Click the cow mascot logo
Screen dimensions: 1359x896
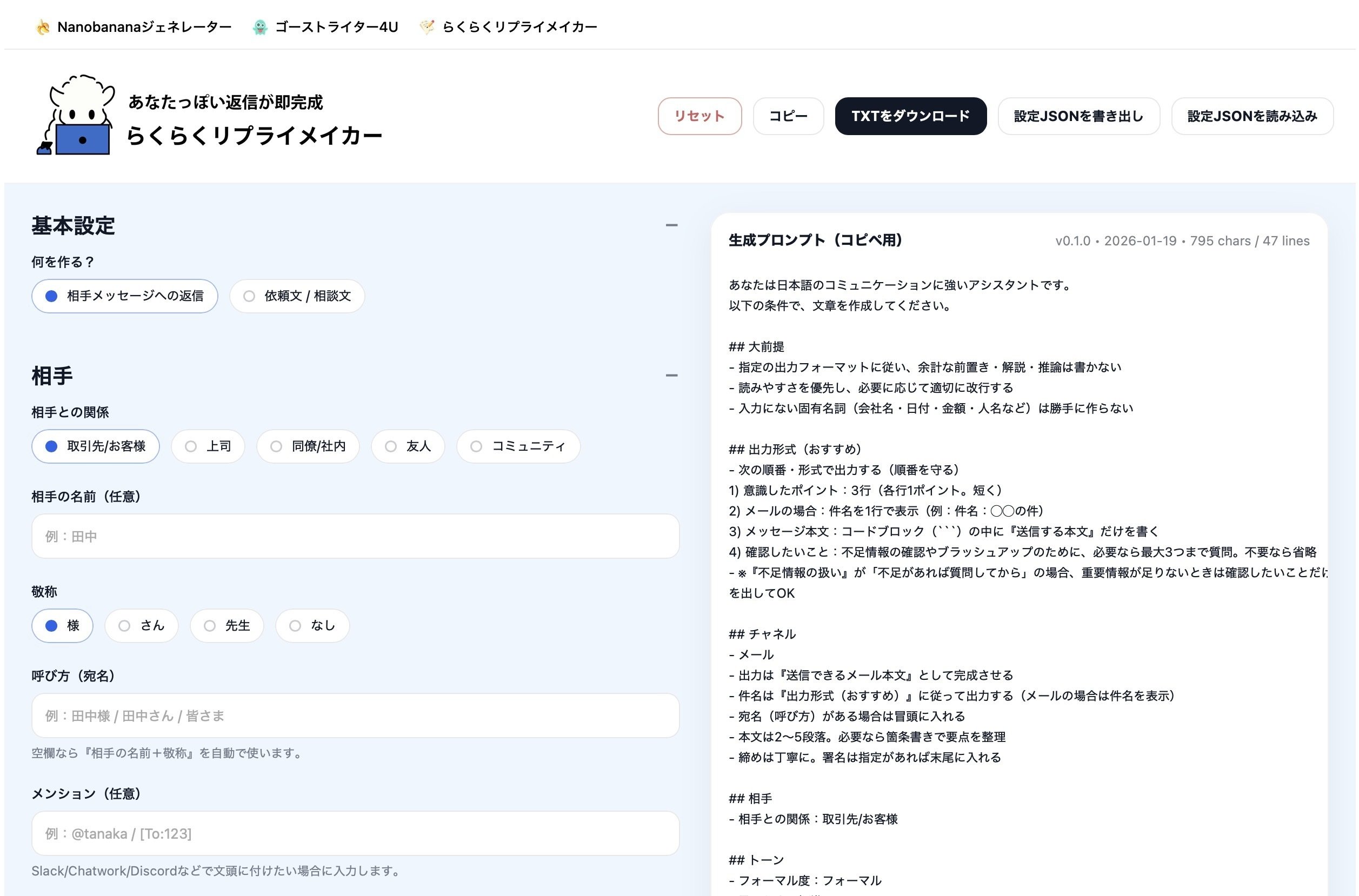[76, 114]
